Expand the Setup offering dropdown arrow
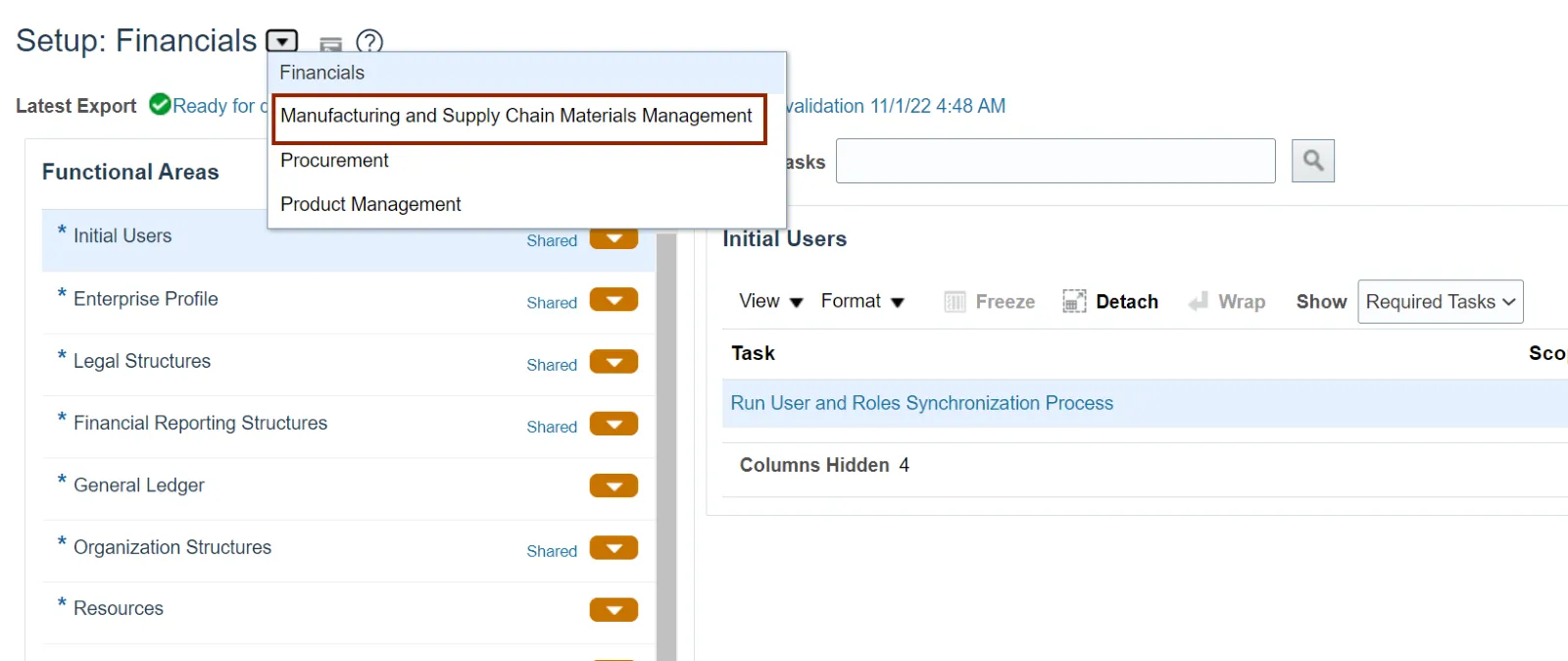This screenshot has height=661, width=1568. (x=282, y=41)
